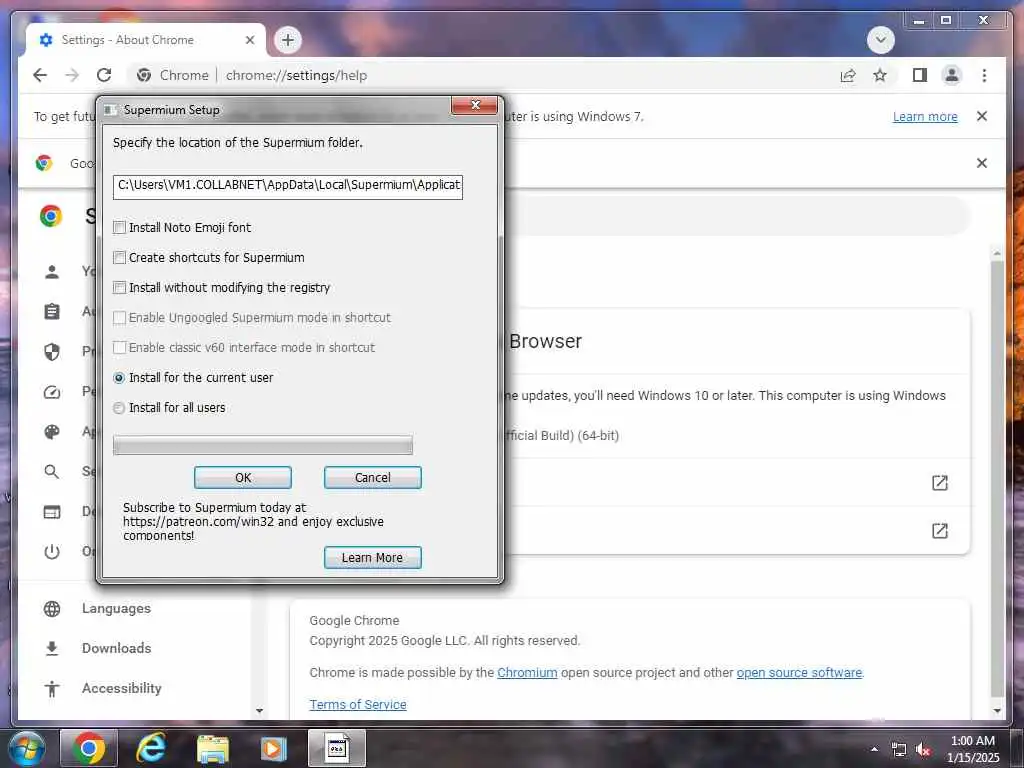Open a new Chrome tab
The image size is (1024, 768).
pos(288,40)
